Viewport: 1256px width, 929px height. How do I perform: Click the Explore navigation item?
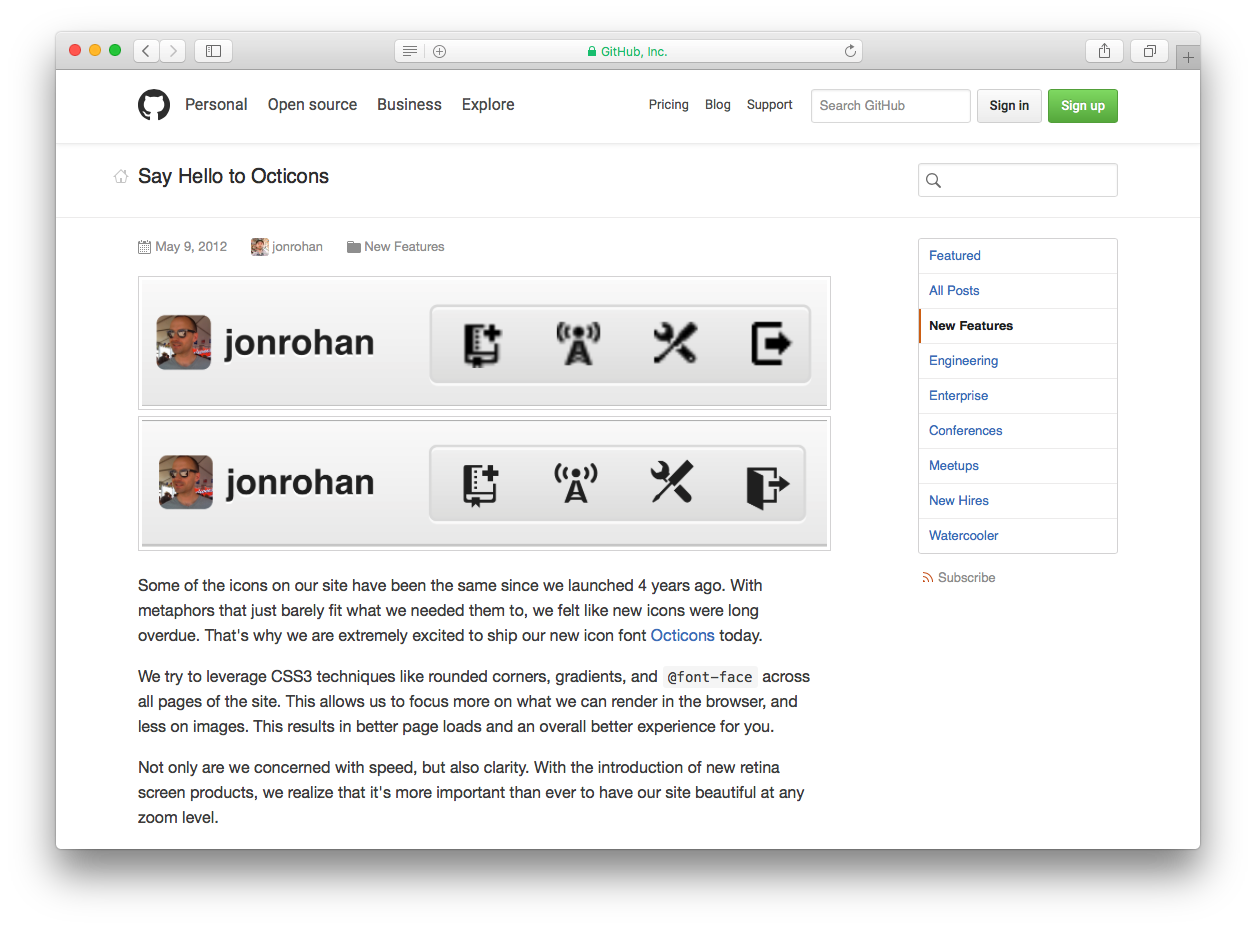[x=488, y=104]
